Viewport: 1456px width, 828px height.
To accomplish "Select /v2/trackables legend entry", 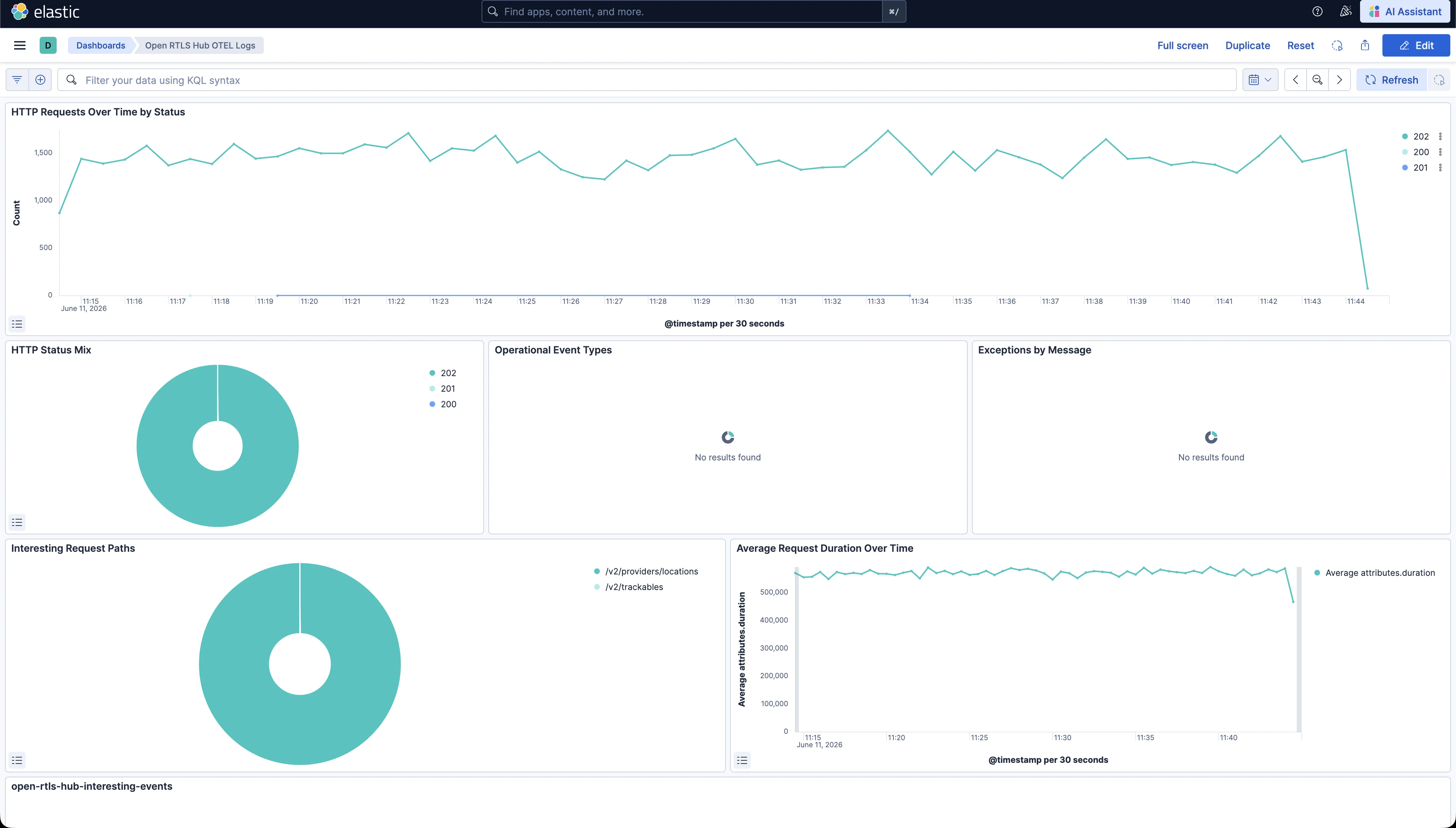I will [x=634, y=587].
